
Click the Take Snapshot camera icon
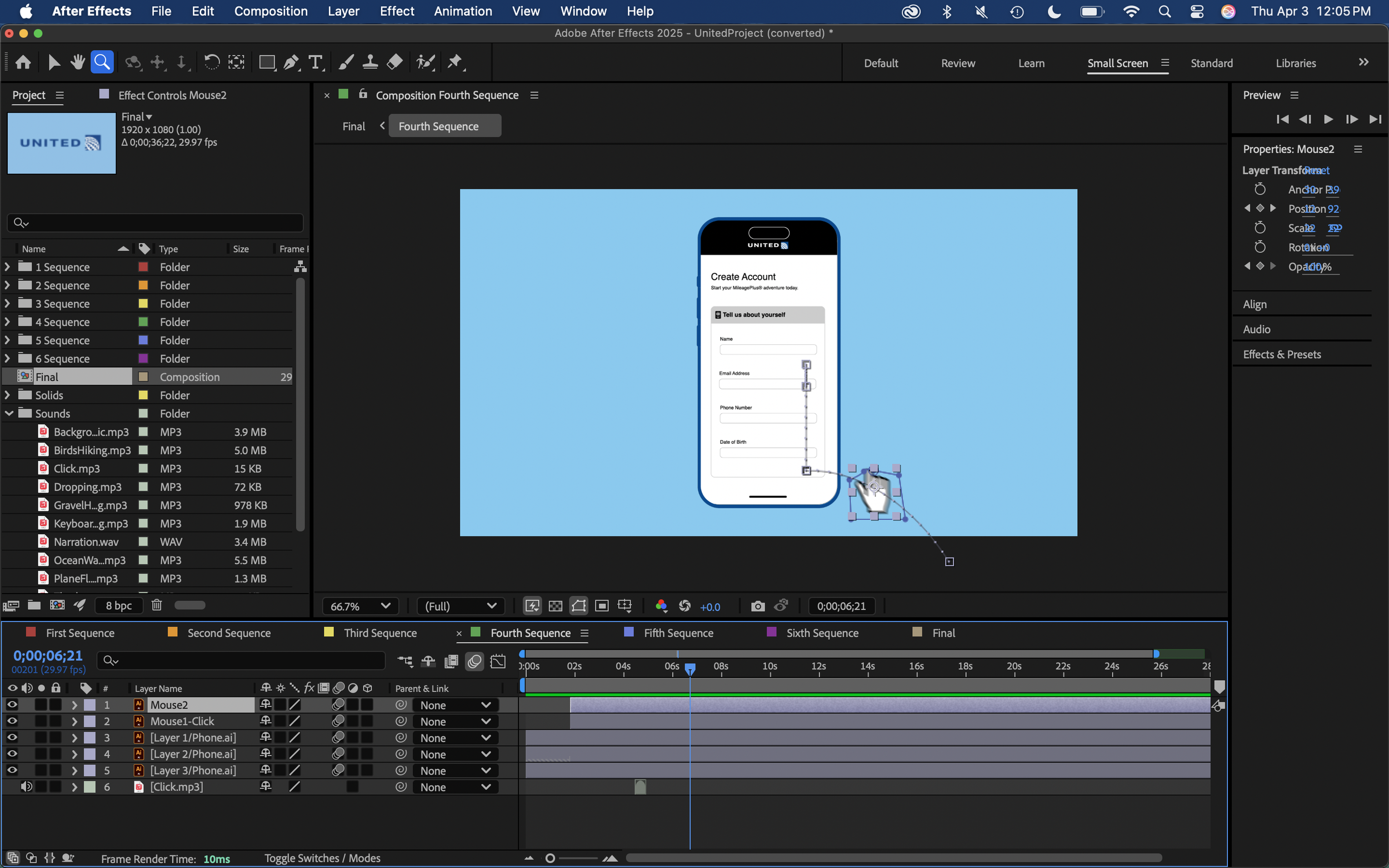tap(757, 606)
